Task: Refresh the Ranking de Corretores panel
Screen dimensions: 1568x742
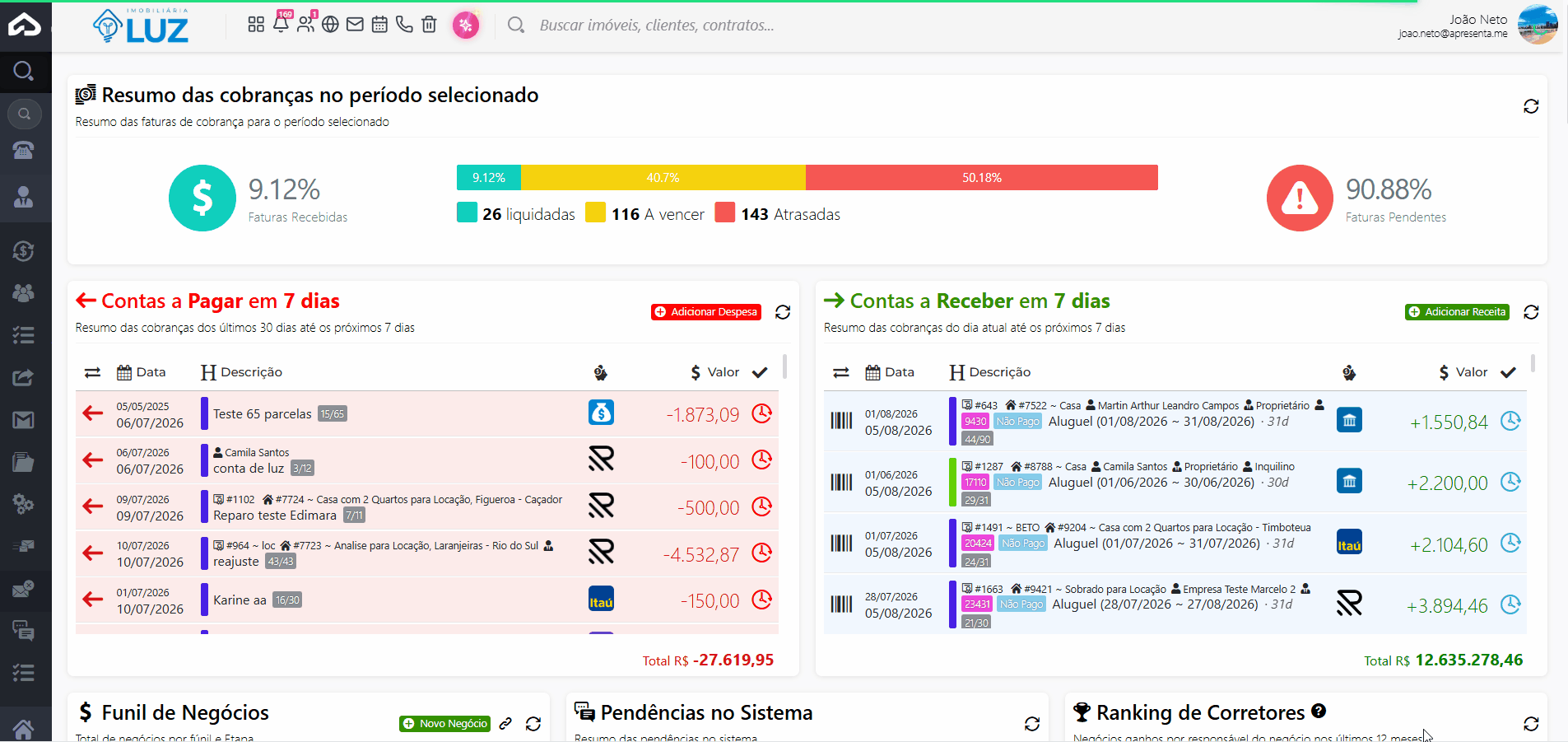Action: 1531,724
